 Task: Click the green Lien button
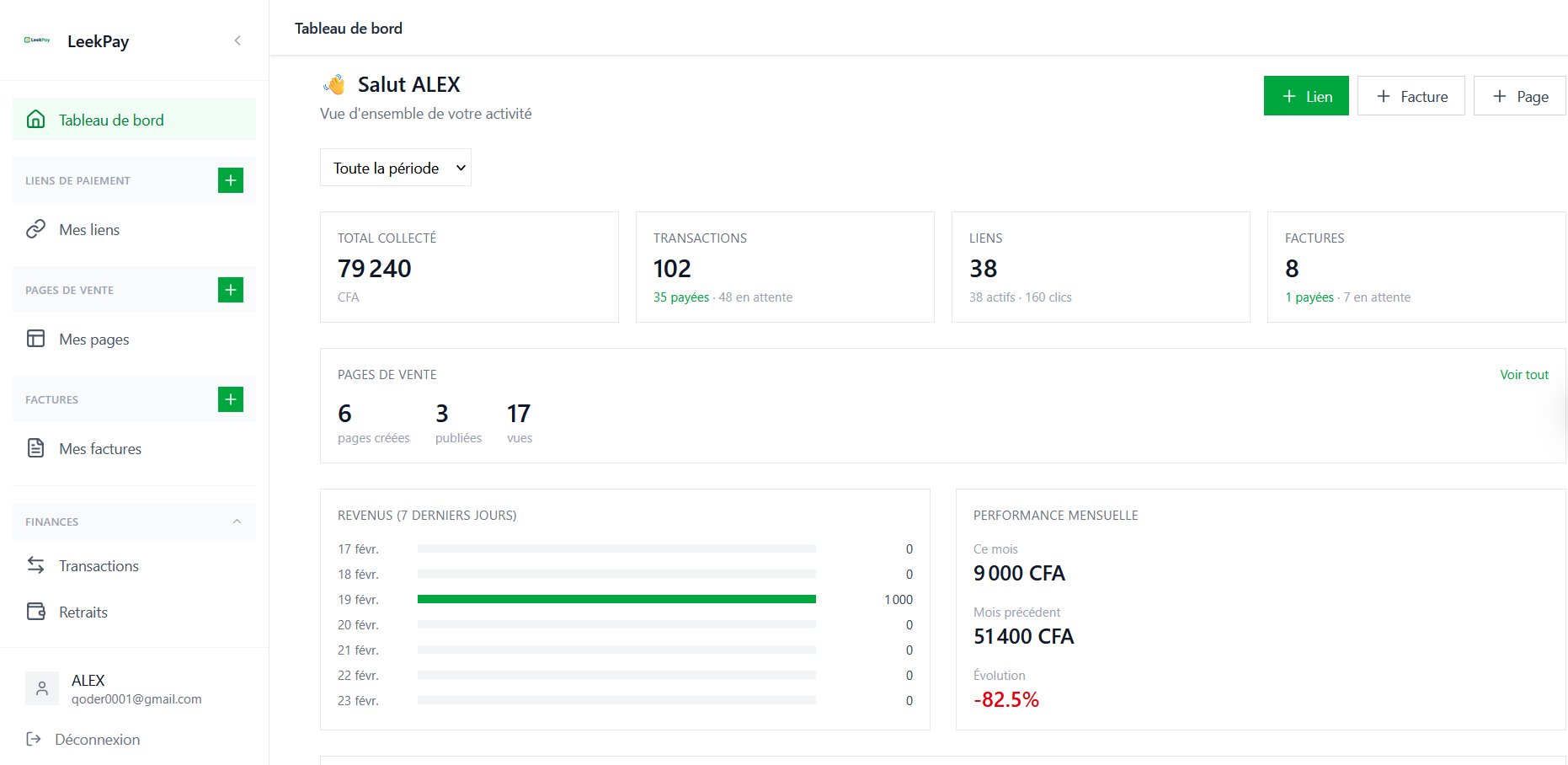point(1305,96)
